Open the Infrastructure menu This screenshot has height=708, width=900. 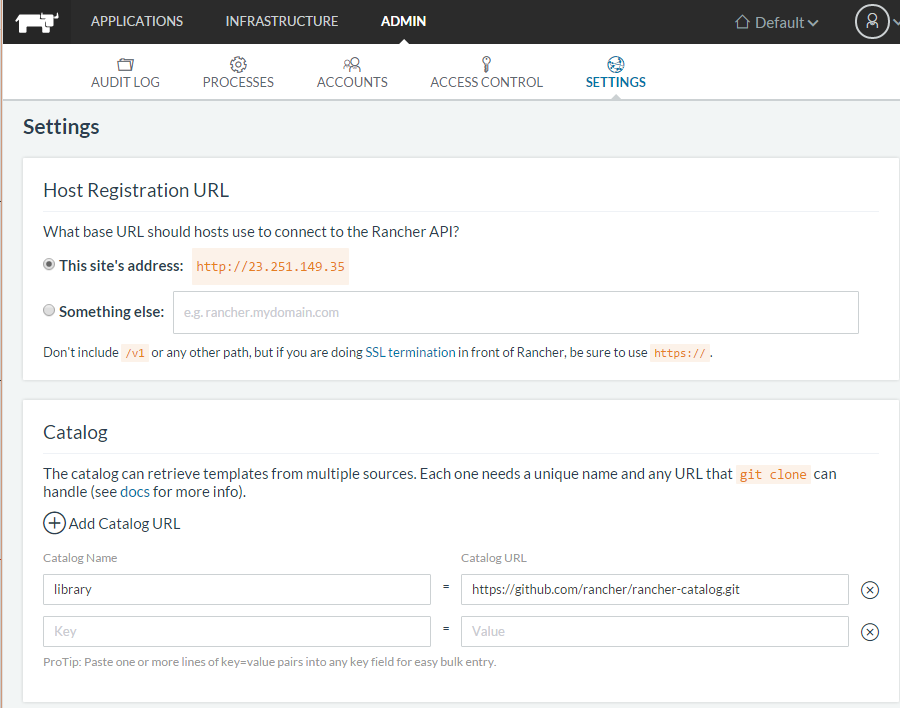[282, 21]
